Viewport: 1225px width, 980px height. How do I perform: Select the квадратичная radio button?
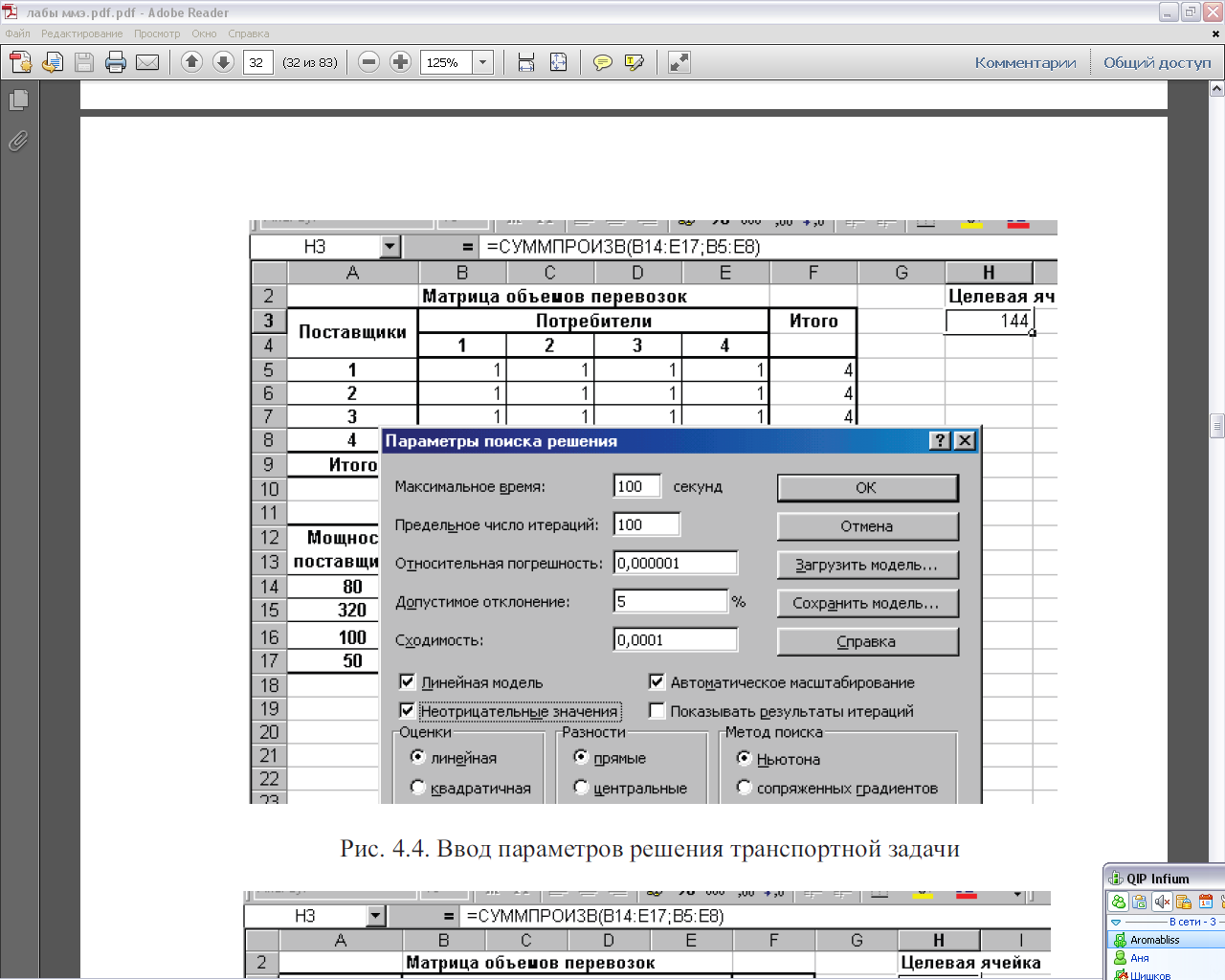(417, 787)
